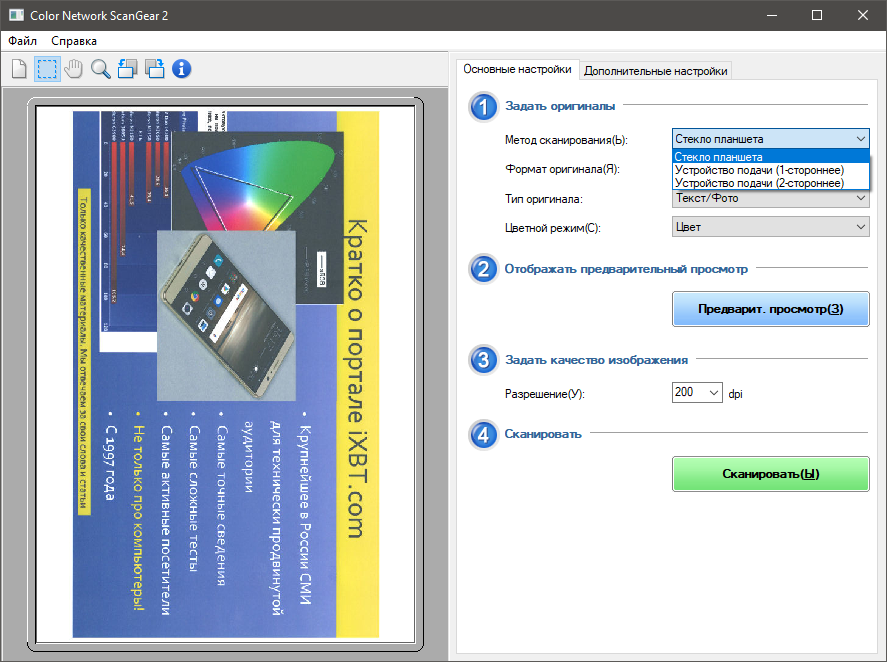This screenshot has width=887, height=662.
Task: Open the Тип оригинала Текст/Фото dropdown
Action: [x=770, y=198]
